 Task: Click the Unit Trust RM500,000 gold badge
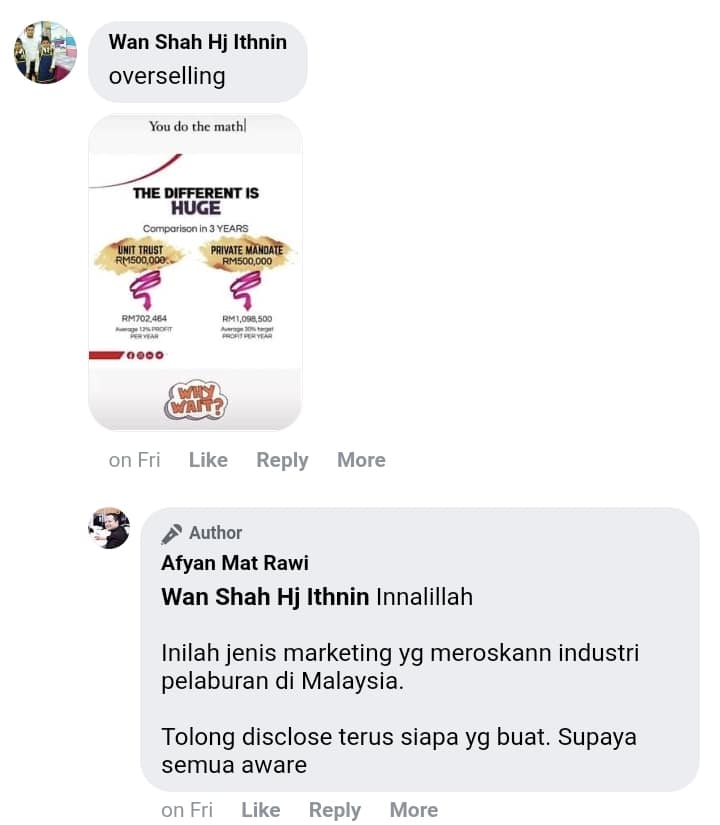click(140, 256)
